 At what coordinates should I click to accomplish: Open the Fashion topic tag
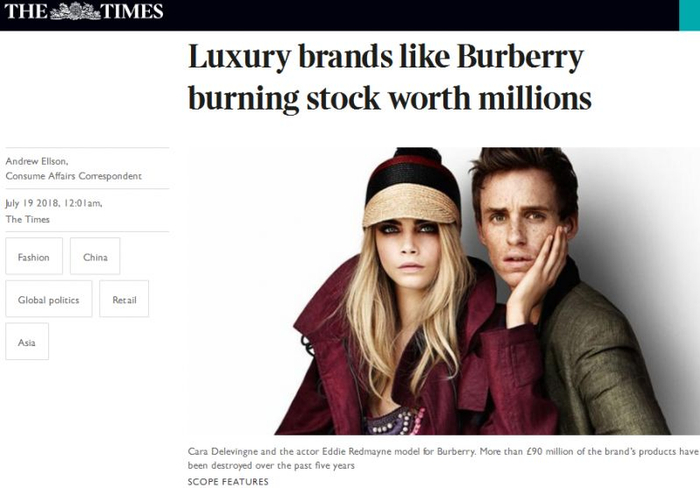point(34,256)
